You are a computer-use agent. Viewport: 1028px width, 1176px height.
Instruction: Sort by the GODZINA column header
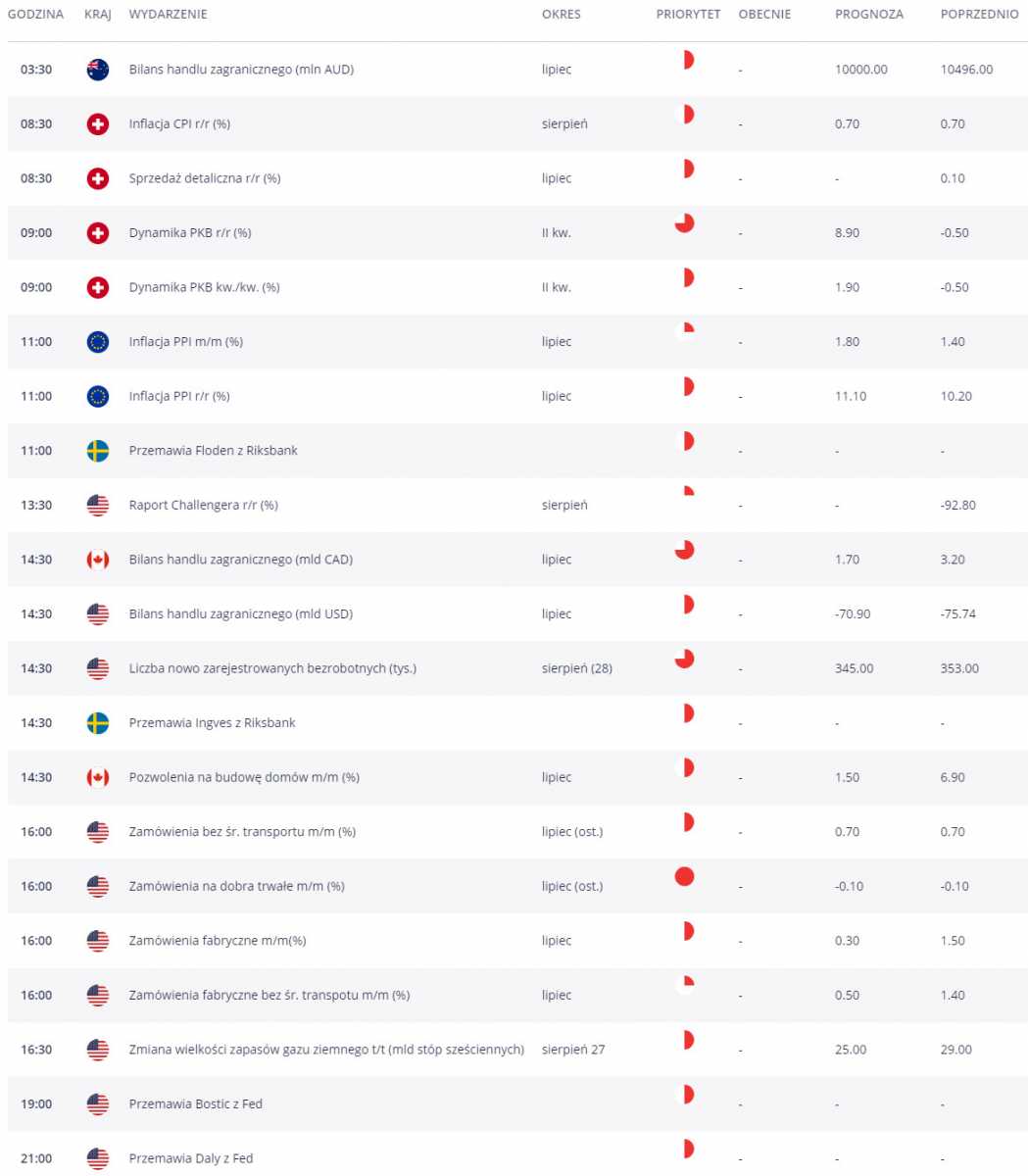click(x=35, y=15)
